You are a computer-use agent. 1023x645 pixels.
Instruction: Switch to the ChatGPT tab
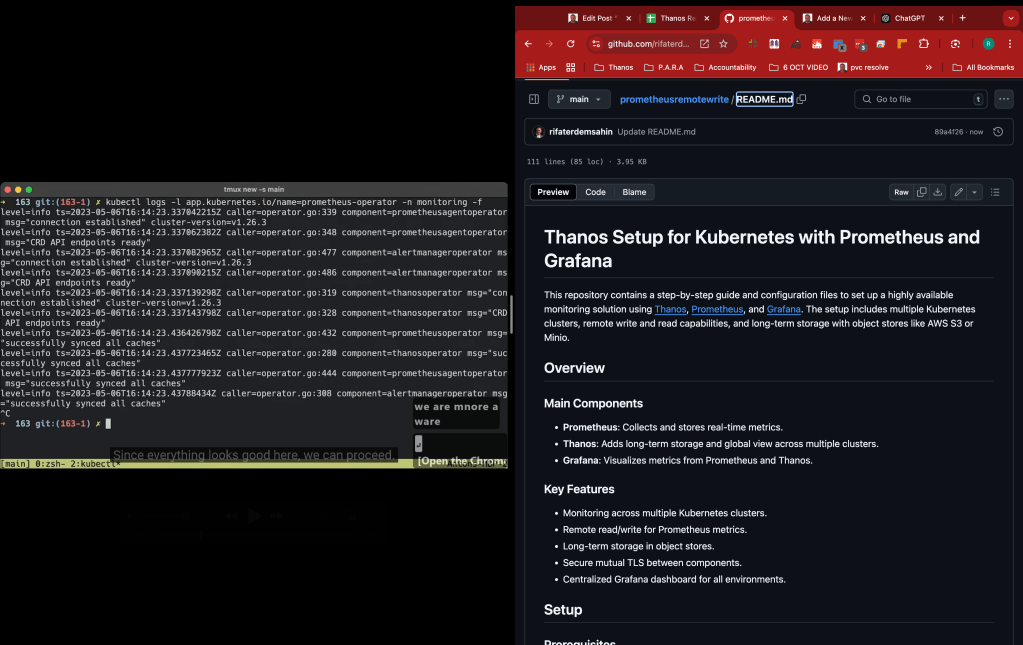click(x=907, y=18)
